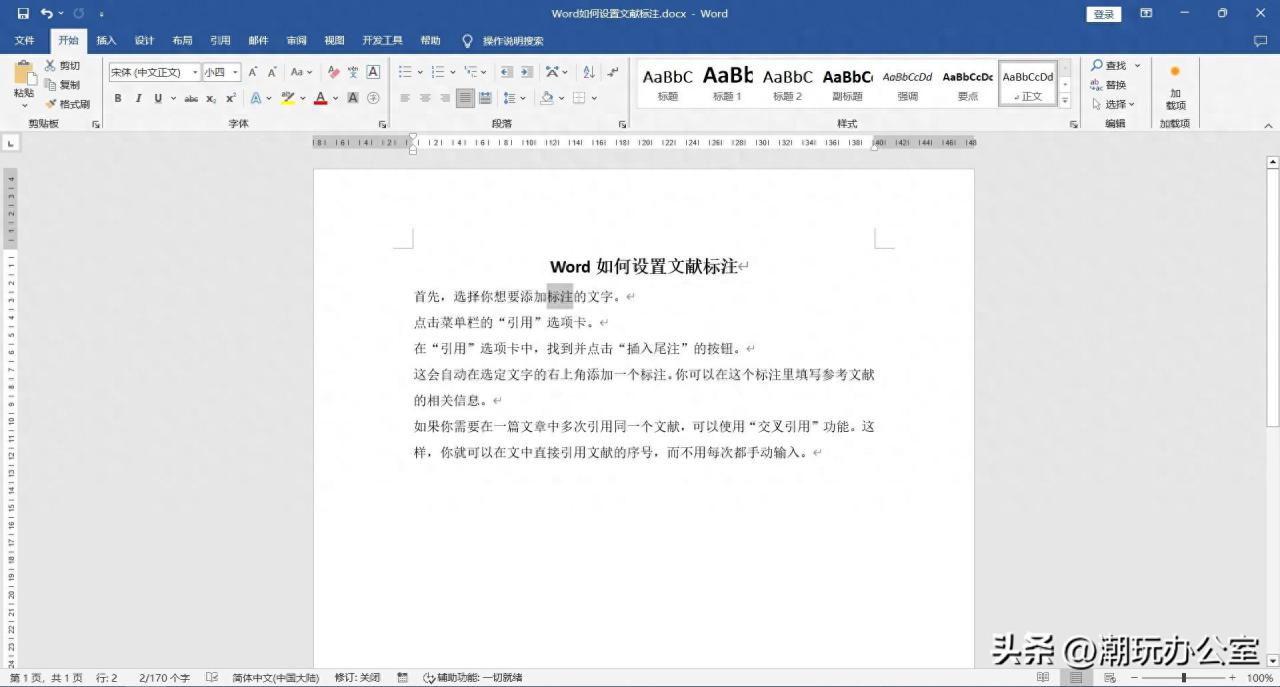Switch to the 开发工具 tab
The width and height of the screenshot is (1280, 687).
tap(382, 41)
